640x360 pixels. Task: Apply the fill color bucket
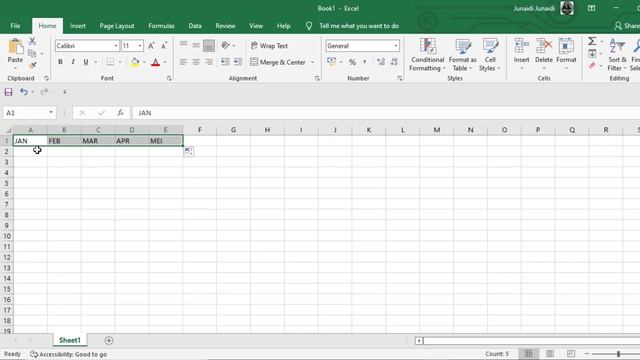(x=135, y=62)
